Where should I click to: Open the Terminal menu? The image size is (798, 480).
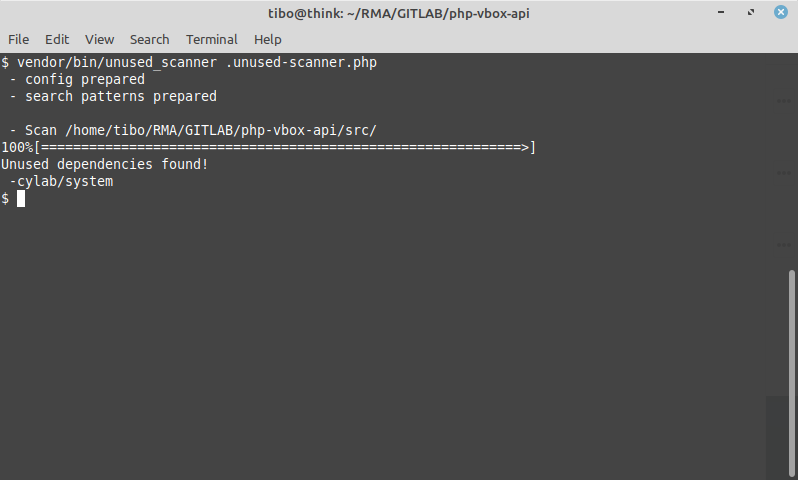coord(211,39)
